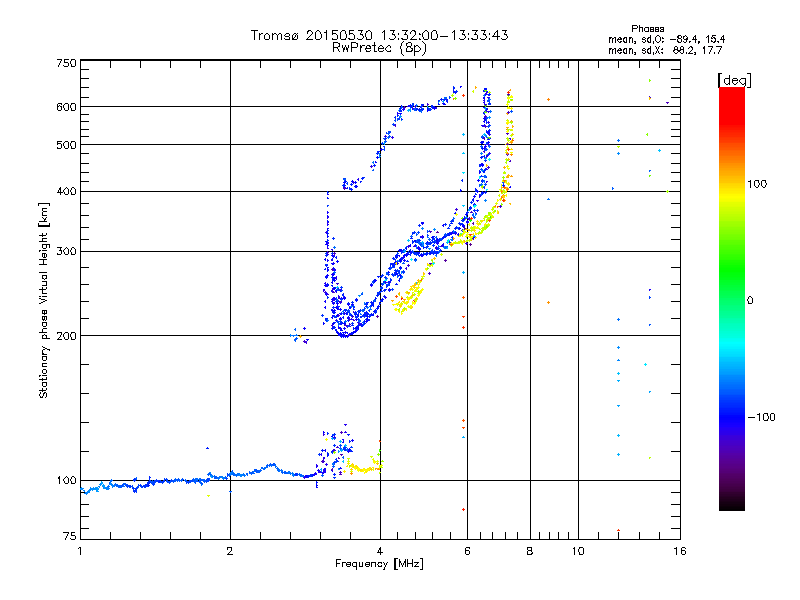The height and width of the screenshot is (600, 800).
Task: Click the 'RwPretec (8p)' subtitle
Action: 379,48
